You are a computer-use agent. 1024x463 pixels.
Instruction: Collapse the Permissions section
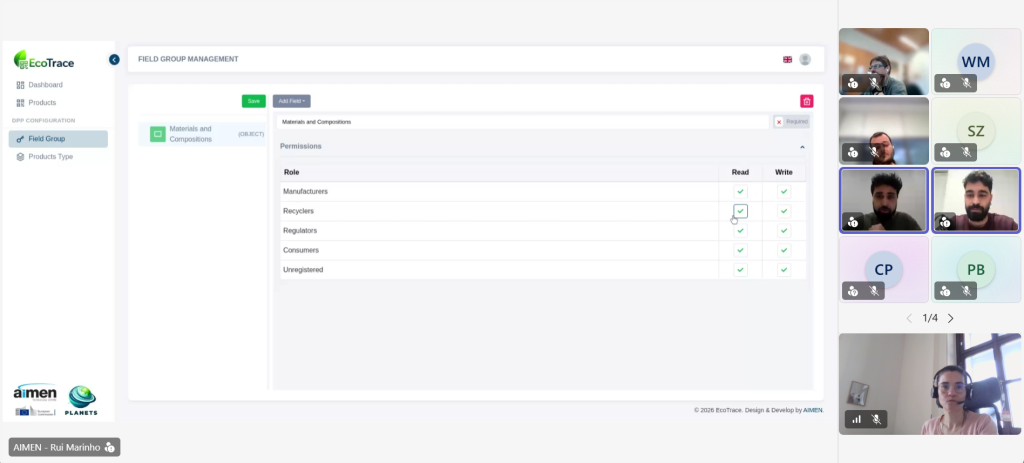803,147
